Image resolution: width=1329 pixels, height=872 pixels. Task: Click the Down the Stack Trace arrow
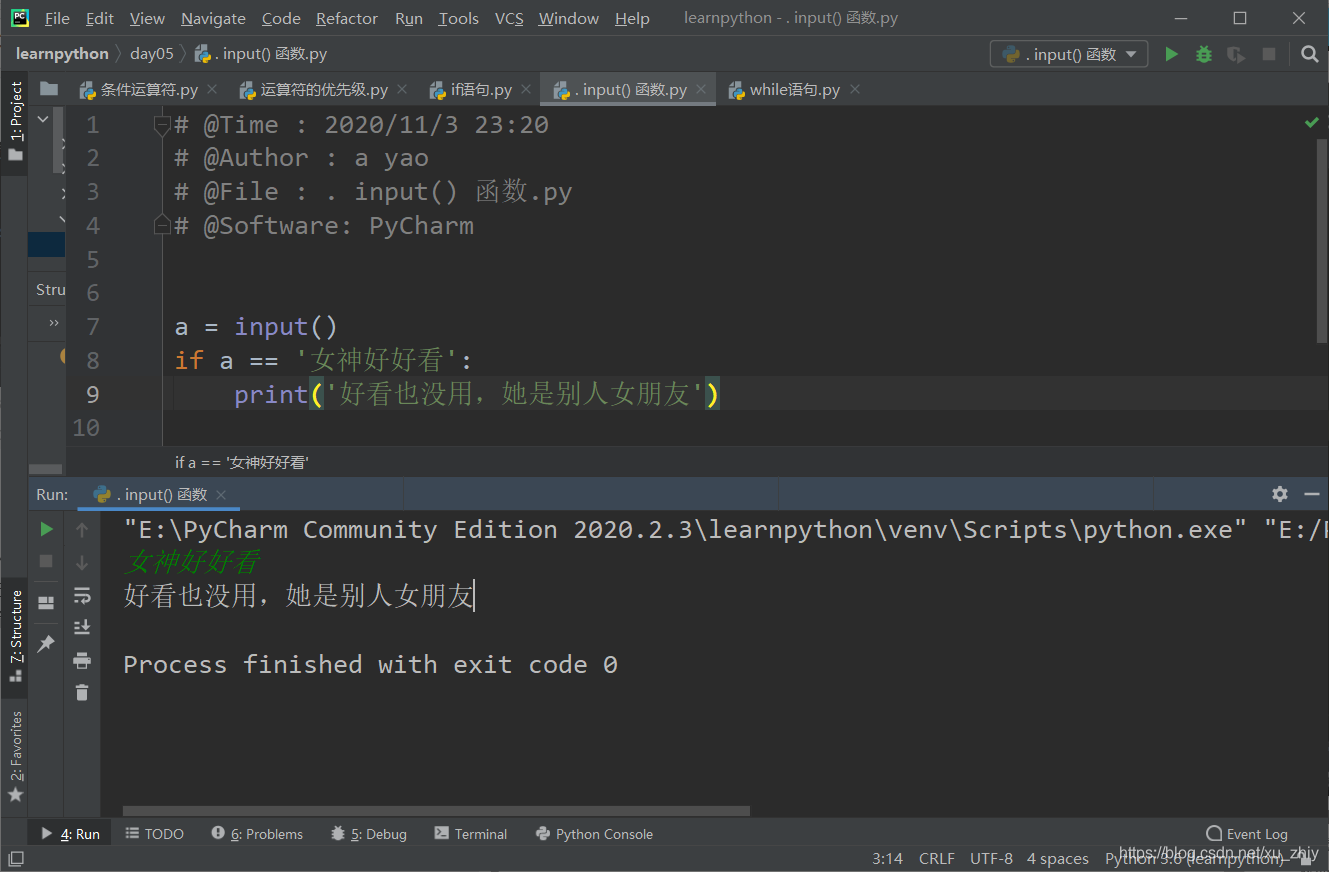(x=82, y=562)
